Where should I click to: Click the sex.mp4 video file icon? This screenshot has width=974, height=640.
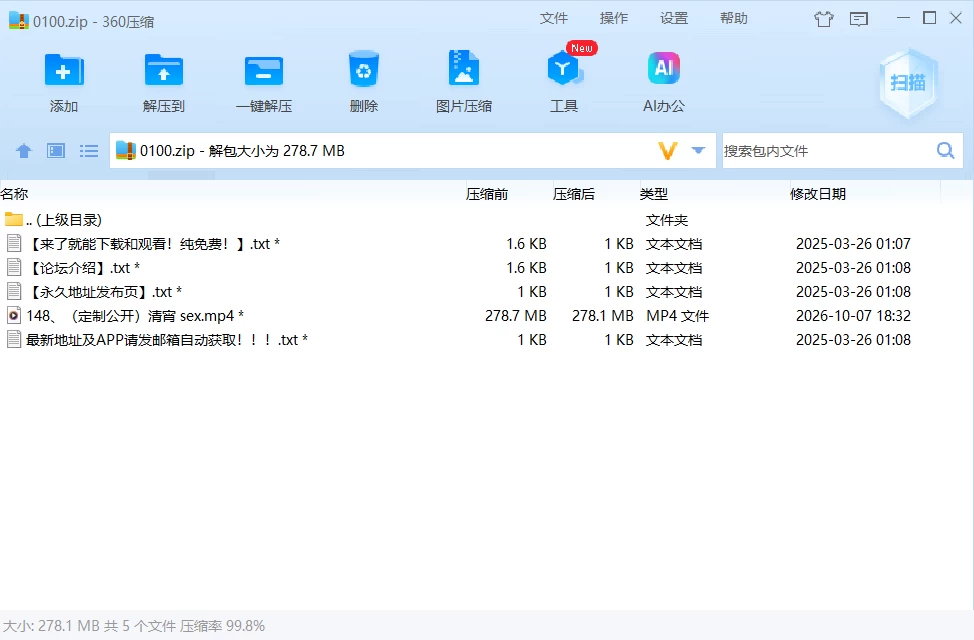click(x=14, y=316)
